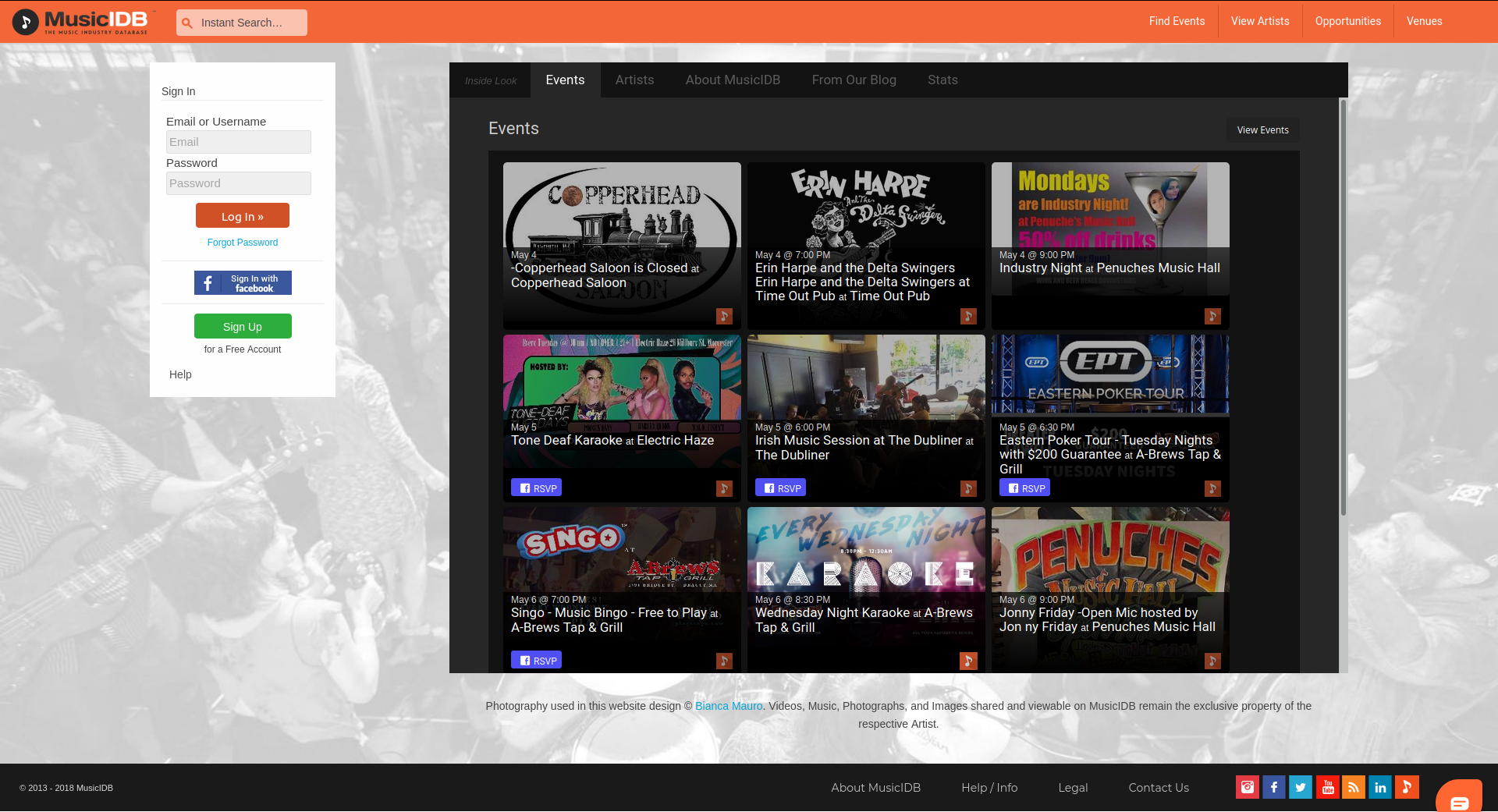Screen dimensions: 1498x812
Task: Open View Artists in top navigation
Action: point(1260,21)
